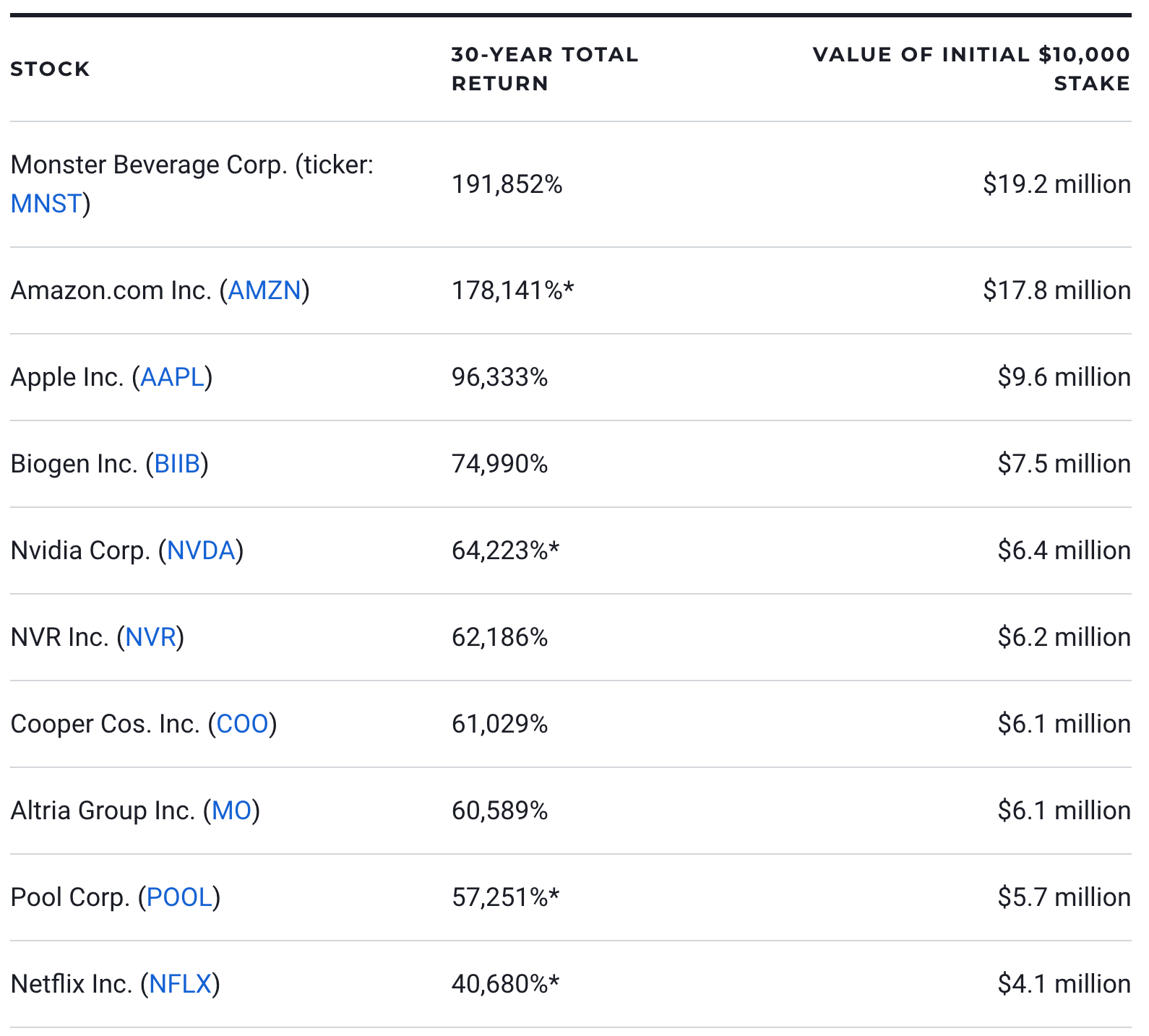This screenshot has width=1149, height=1036.
Task: Select the 178,141%* return value
Action: (x=513, y=290)
